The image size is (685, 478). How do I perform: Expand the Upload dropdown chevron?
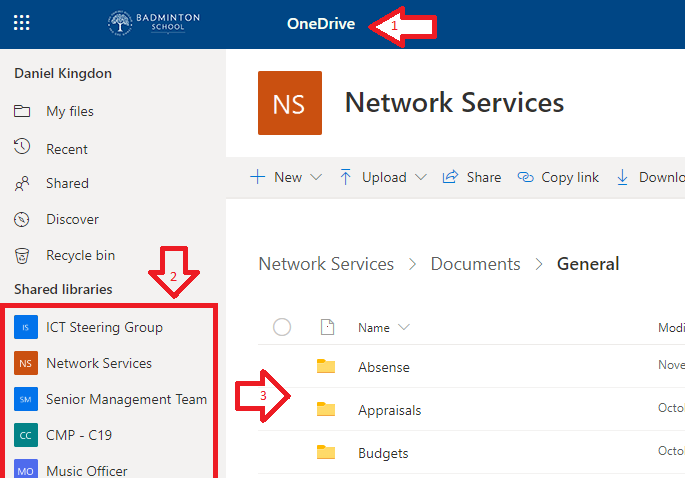(421, 177)
